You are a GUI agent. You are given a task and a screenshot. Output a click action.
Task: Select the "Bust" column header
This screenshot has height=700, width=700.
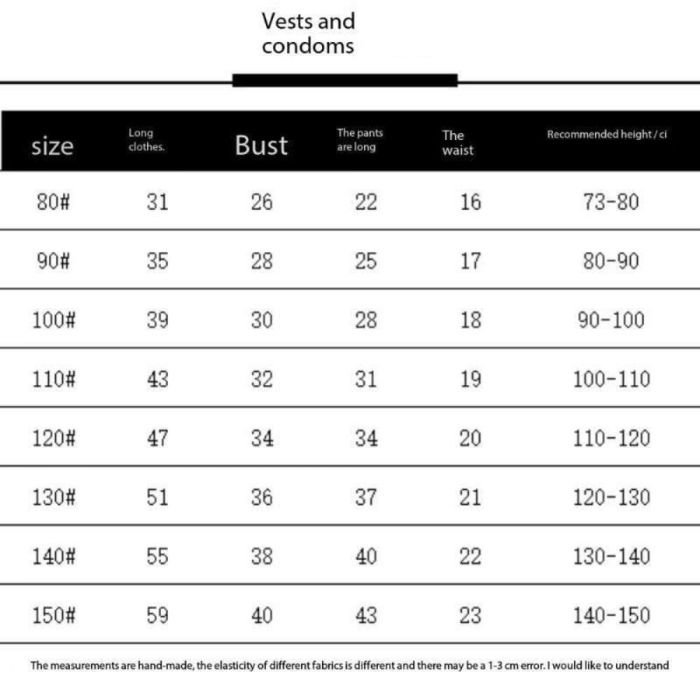click(261, 145)
